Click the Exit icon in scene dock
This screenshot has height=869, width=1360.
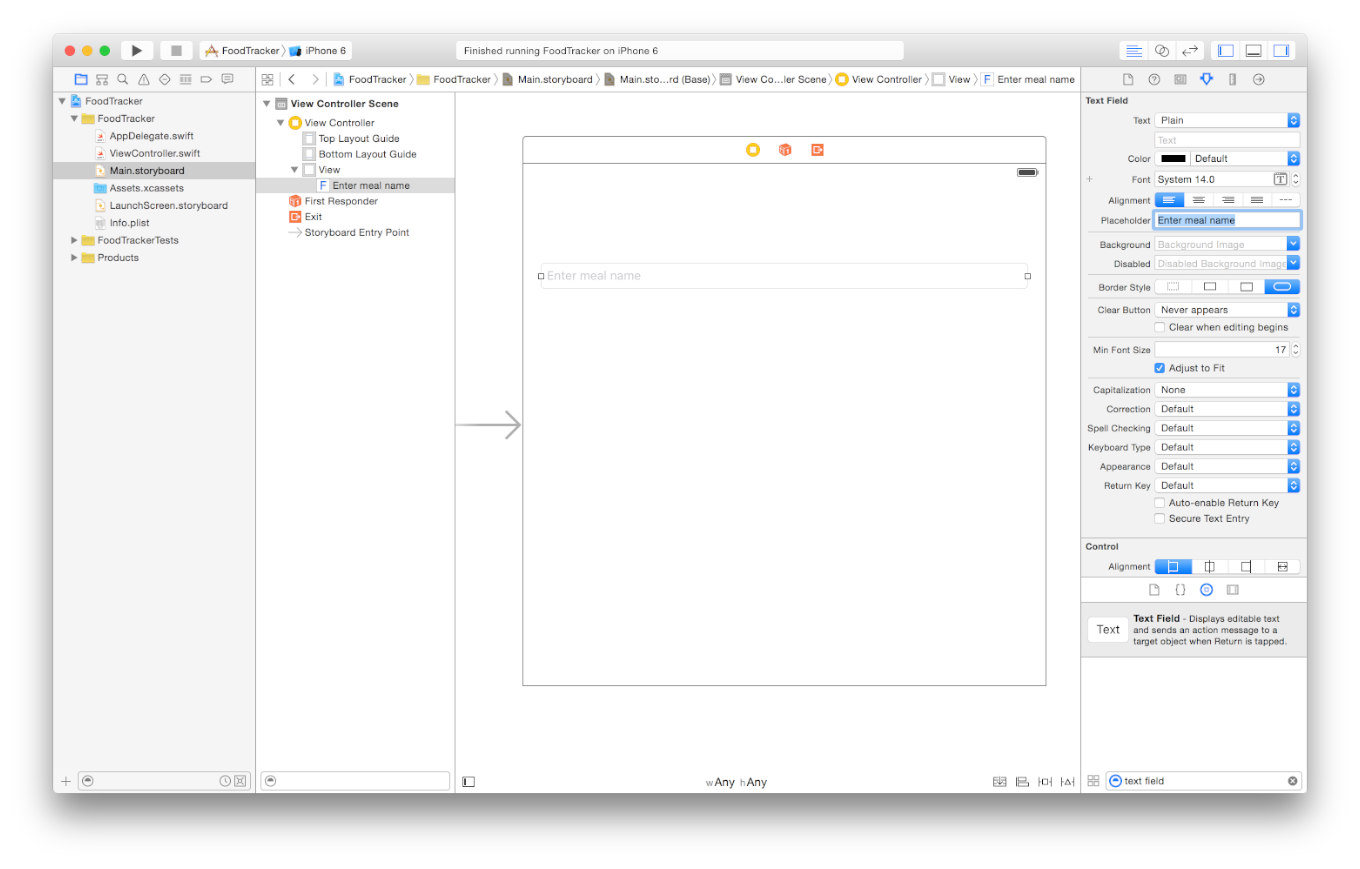[x=818, y=150]
